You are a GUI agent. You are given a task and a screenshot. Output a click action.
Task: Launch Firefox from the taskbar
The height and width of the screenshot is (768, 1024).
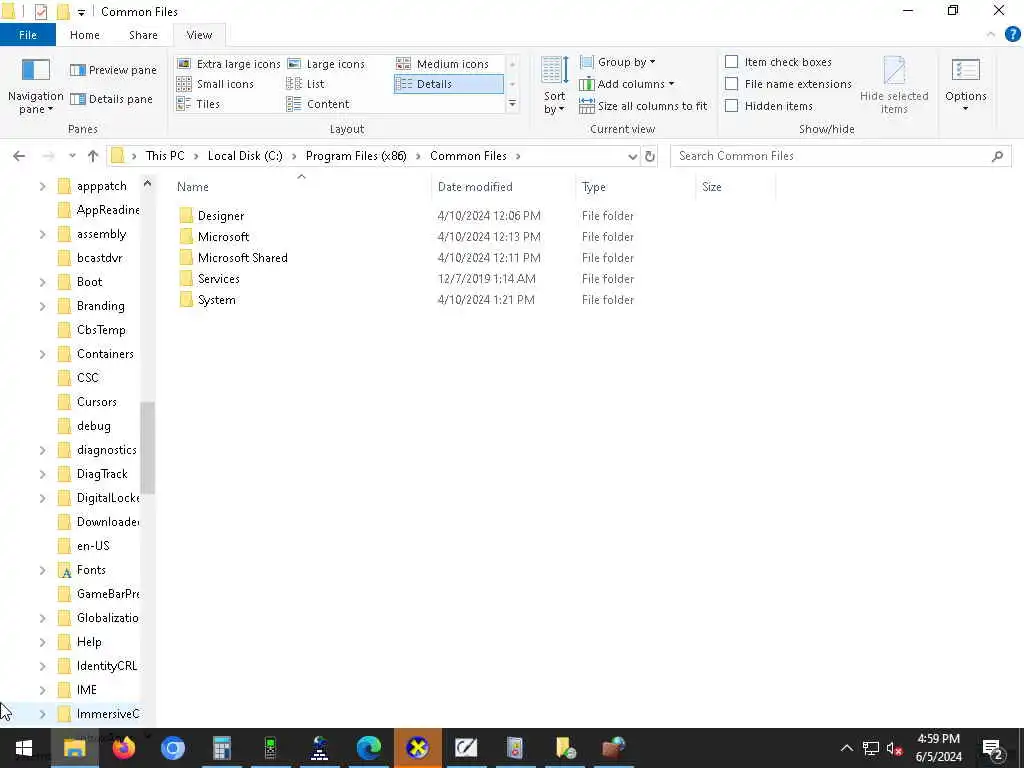pos(123,748)
